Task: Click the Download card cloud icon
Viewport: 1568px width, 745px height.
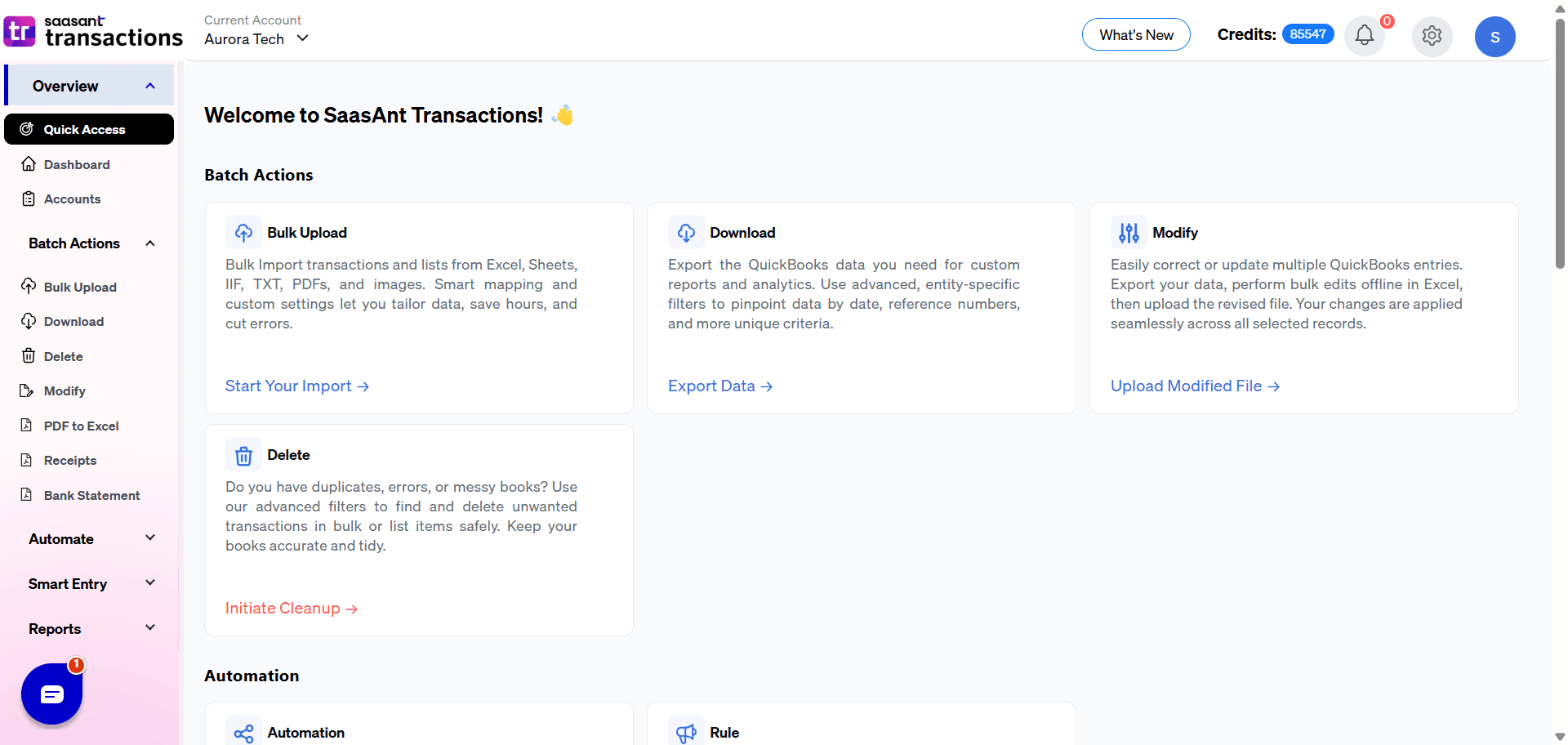Action: pyautogui.click(x=686, y=233)
